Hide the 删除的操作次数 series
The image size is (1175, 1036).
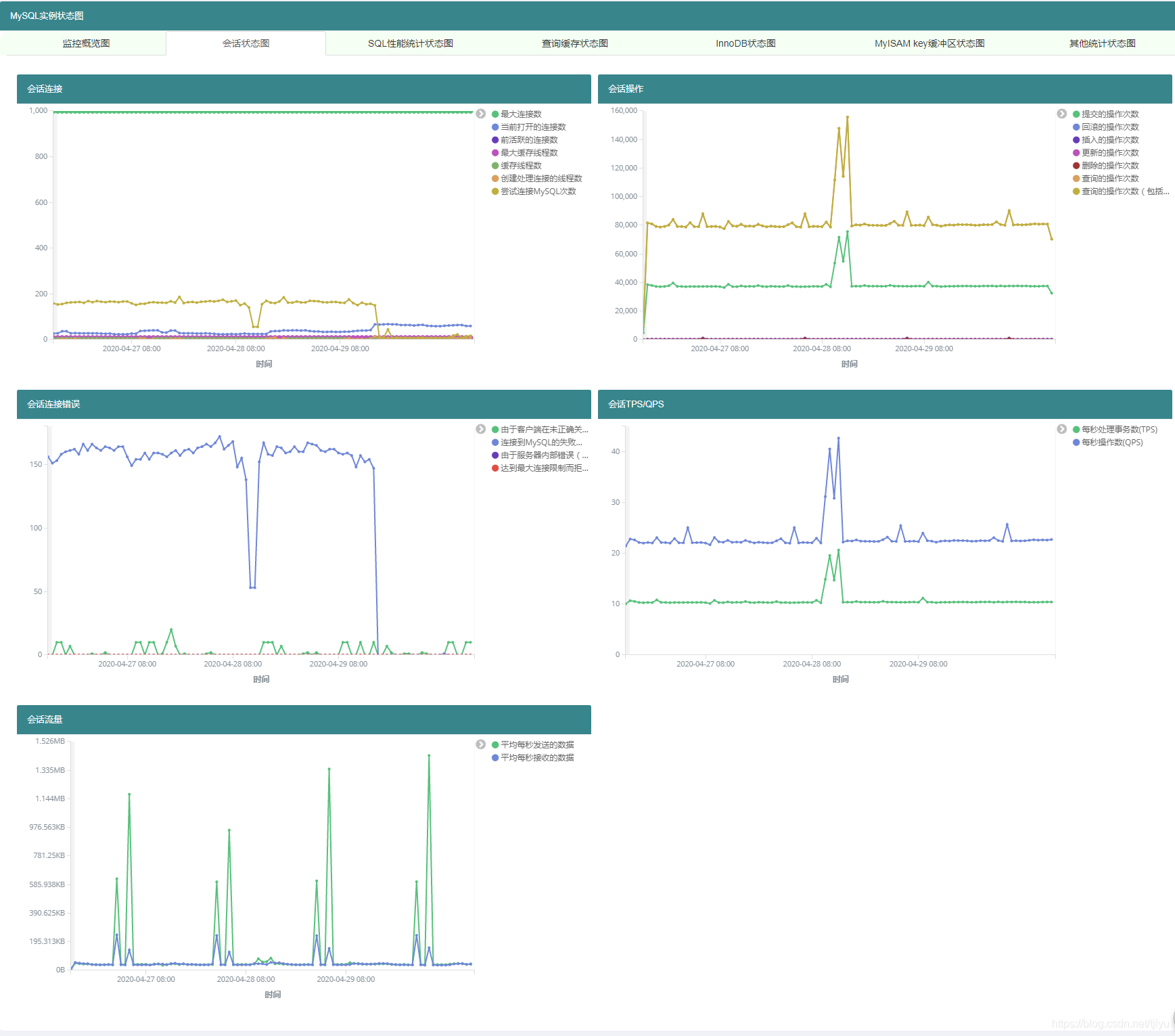(x=1106, y=166)
